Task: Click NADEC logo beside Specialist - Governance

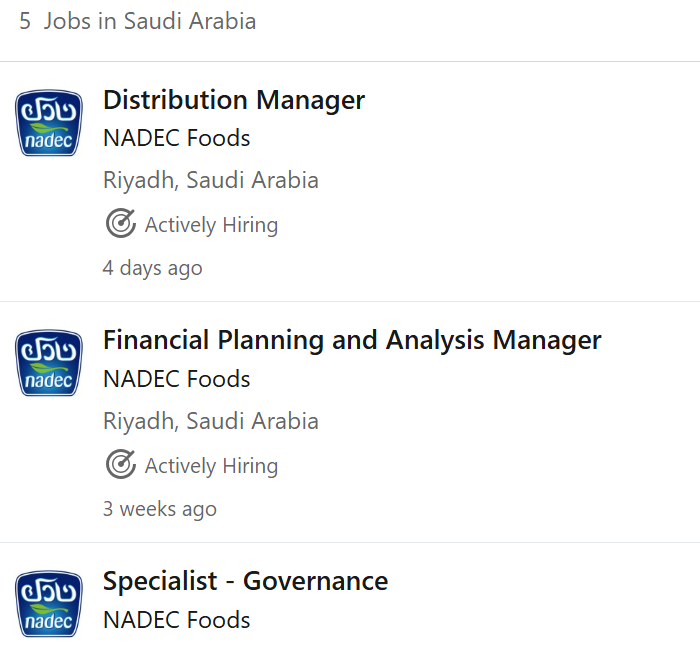Action: pyautogui.click(x=49, y=605)
